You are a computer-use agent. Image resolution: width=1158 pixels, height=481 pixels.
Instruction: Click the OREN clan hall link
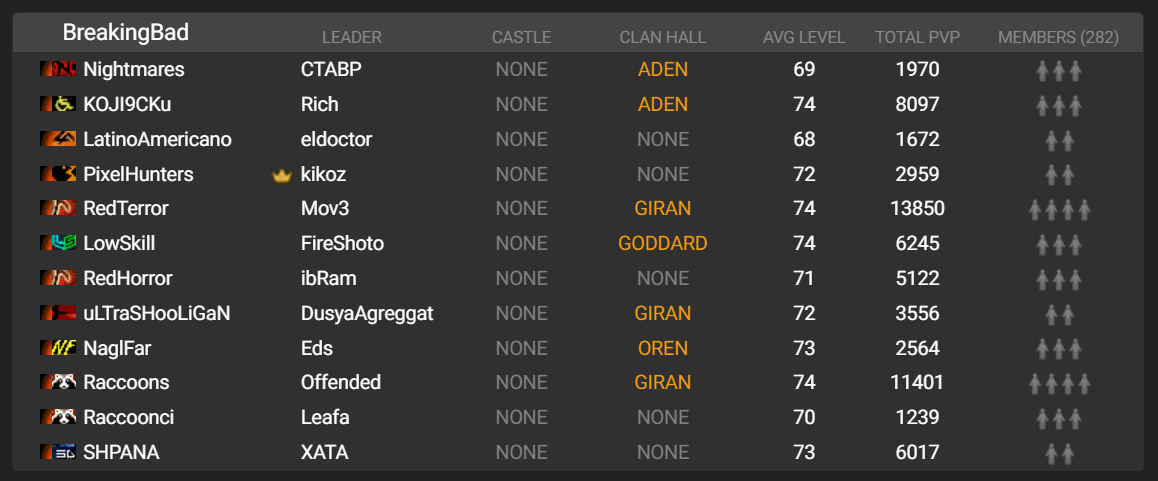(x=663, y=348)
